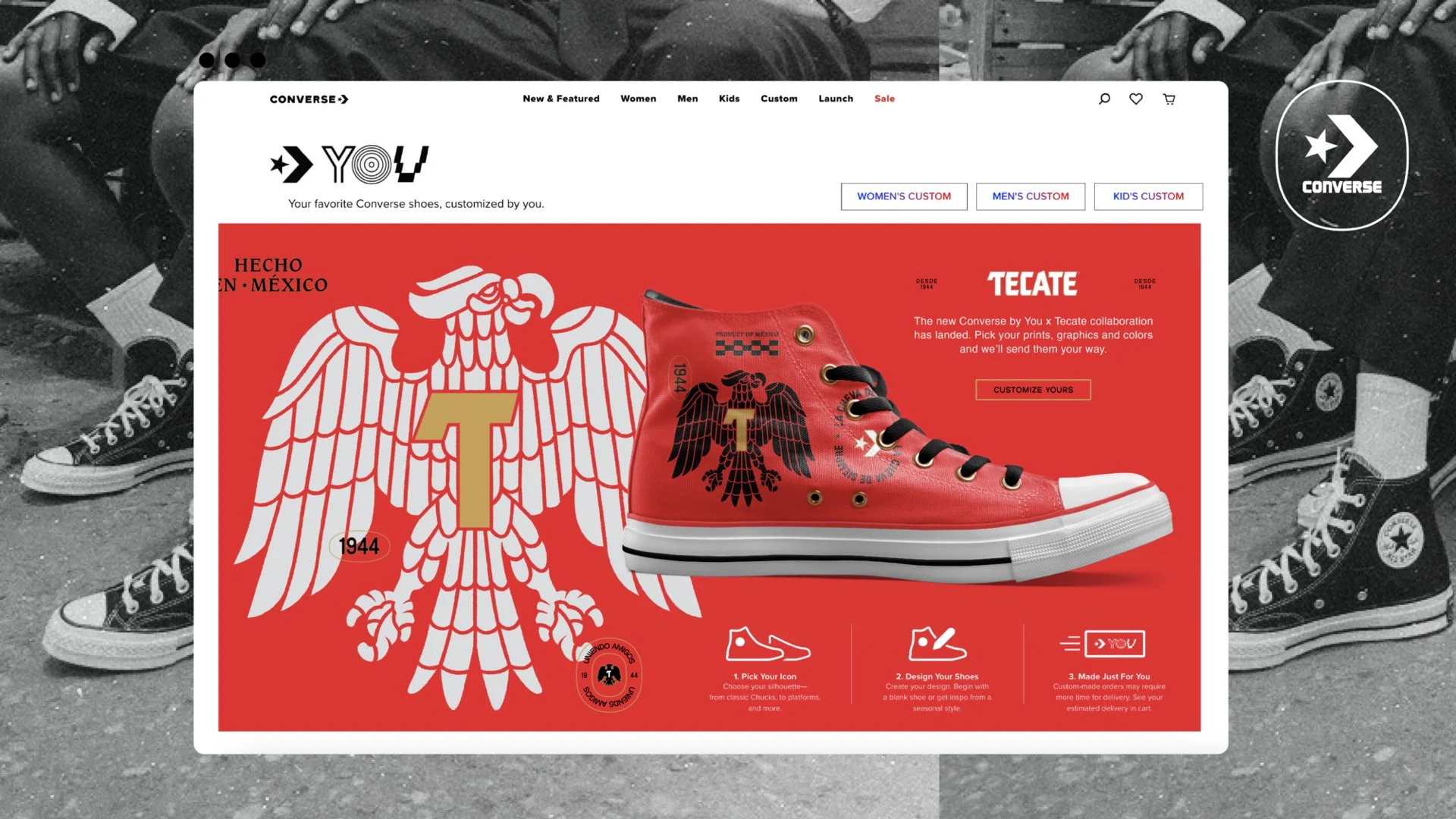1456x819 pixels.
Task: Open the New & Featured menu
Action: 561,99
